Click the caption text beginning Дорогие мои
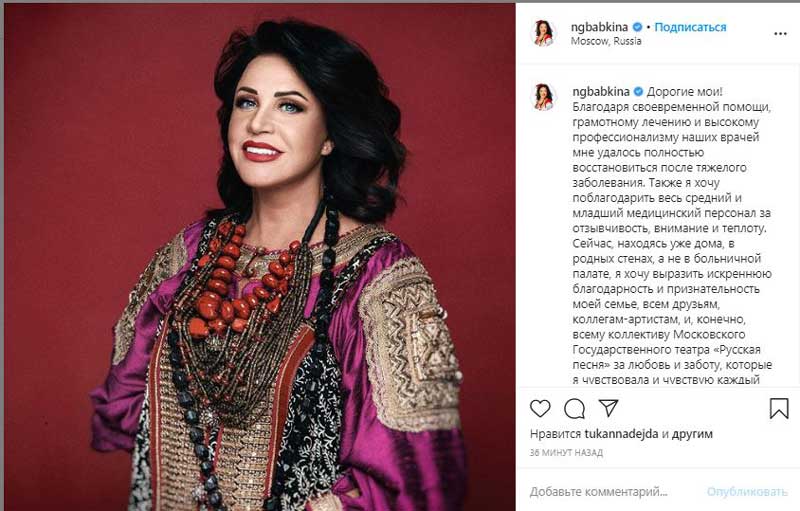 (x=672, y=236)
